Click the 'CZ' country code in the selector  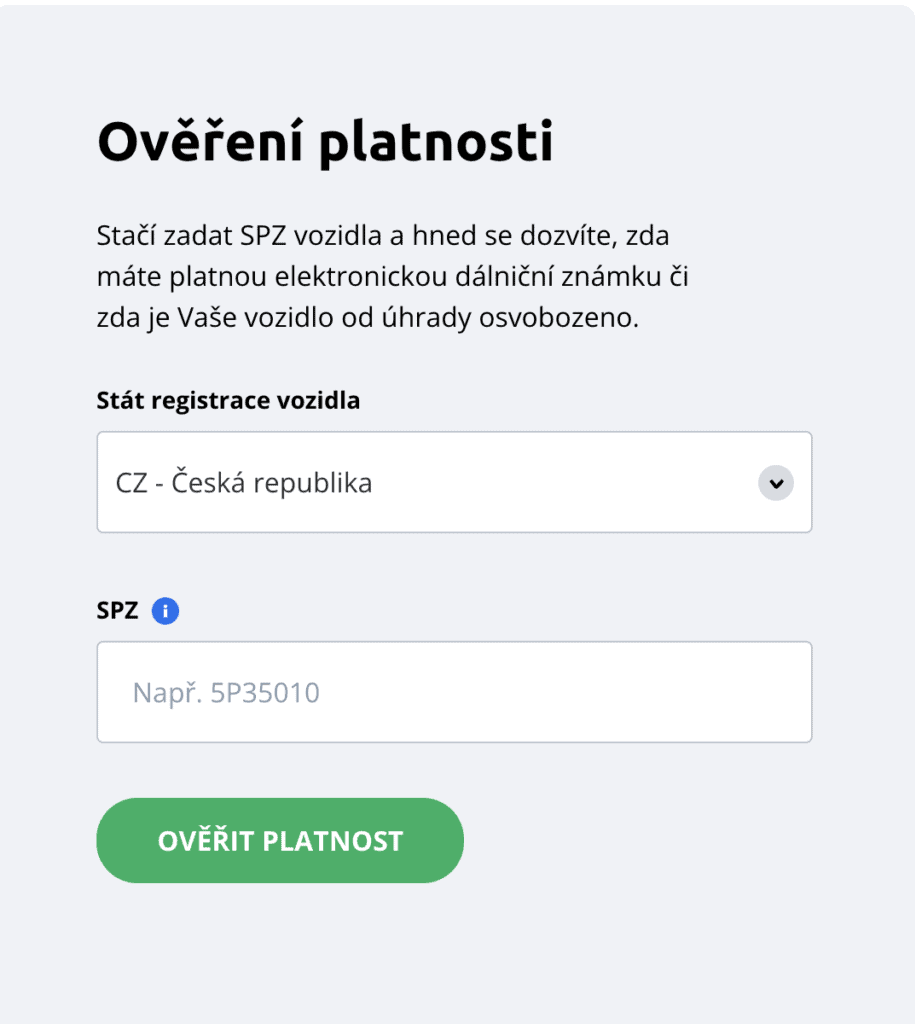pyautogui.click(x=131, y=484)
